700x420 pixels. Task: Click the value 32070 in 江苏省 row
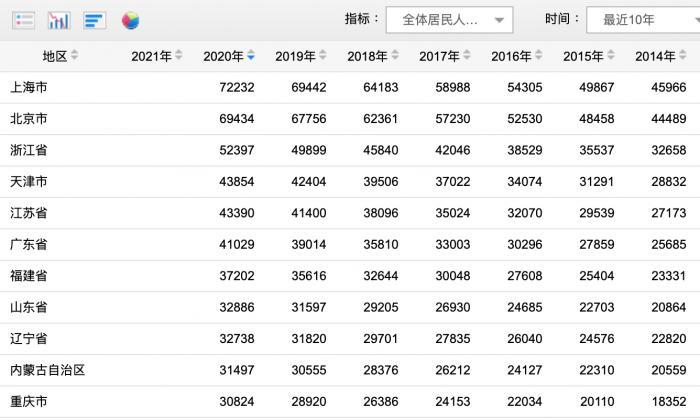pyautogui.click(x=525, y=213)
